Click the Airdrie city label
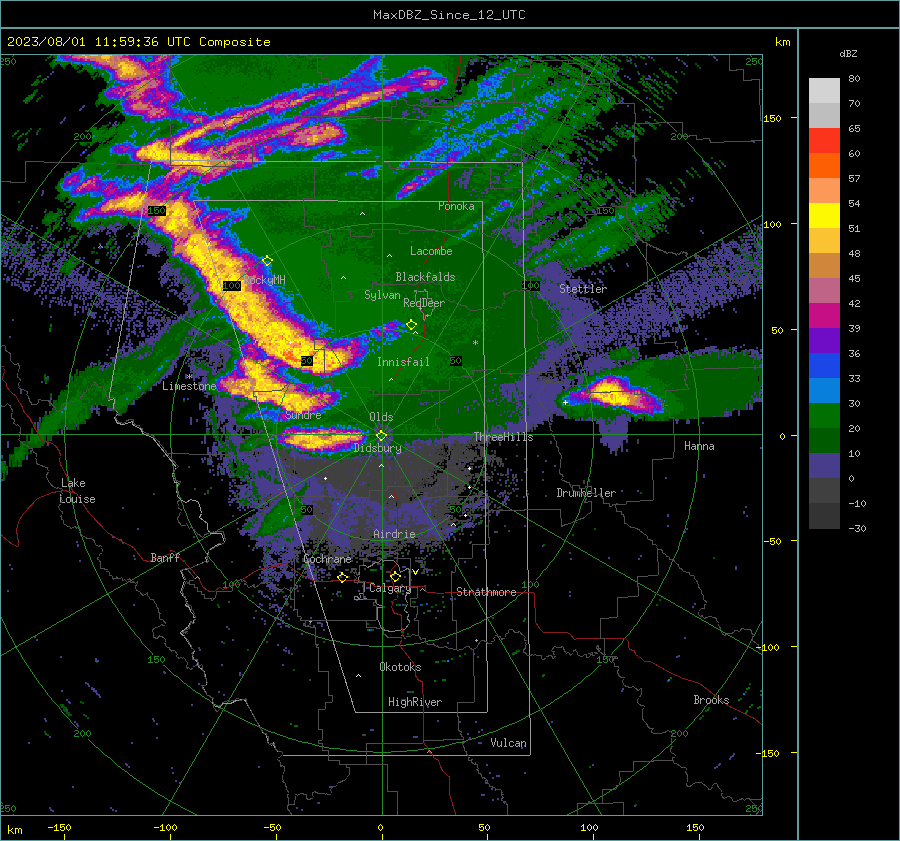Viewport: 900px width, 841px height. [x=394, y=534]
